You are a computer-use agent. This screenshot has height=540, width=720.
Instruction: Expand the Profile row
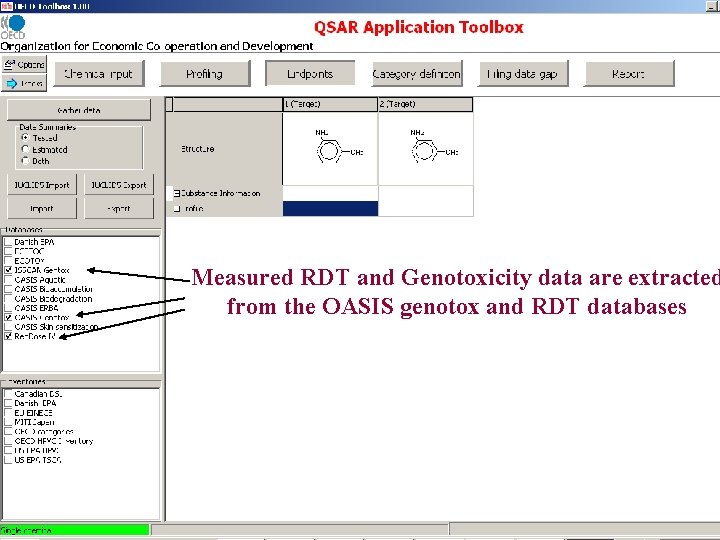[x=177, y=209]
